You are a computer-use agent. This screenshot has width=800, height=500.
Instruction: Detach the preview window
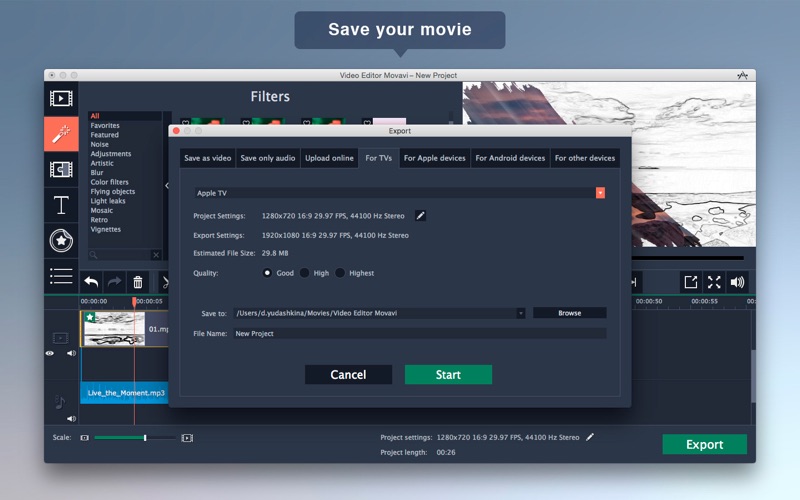[x=690, y=282]
